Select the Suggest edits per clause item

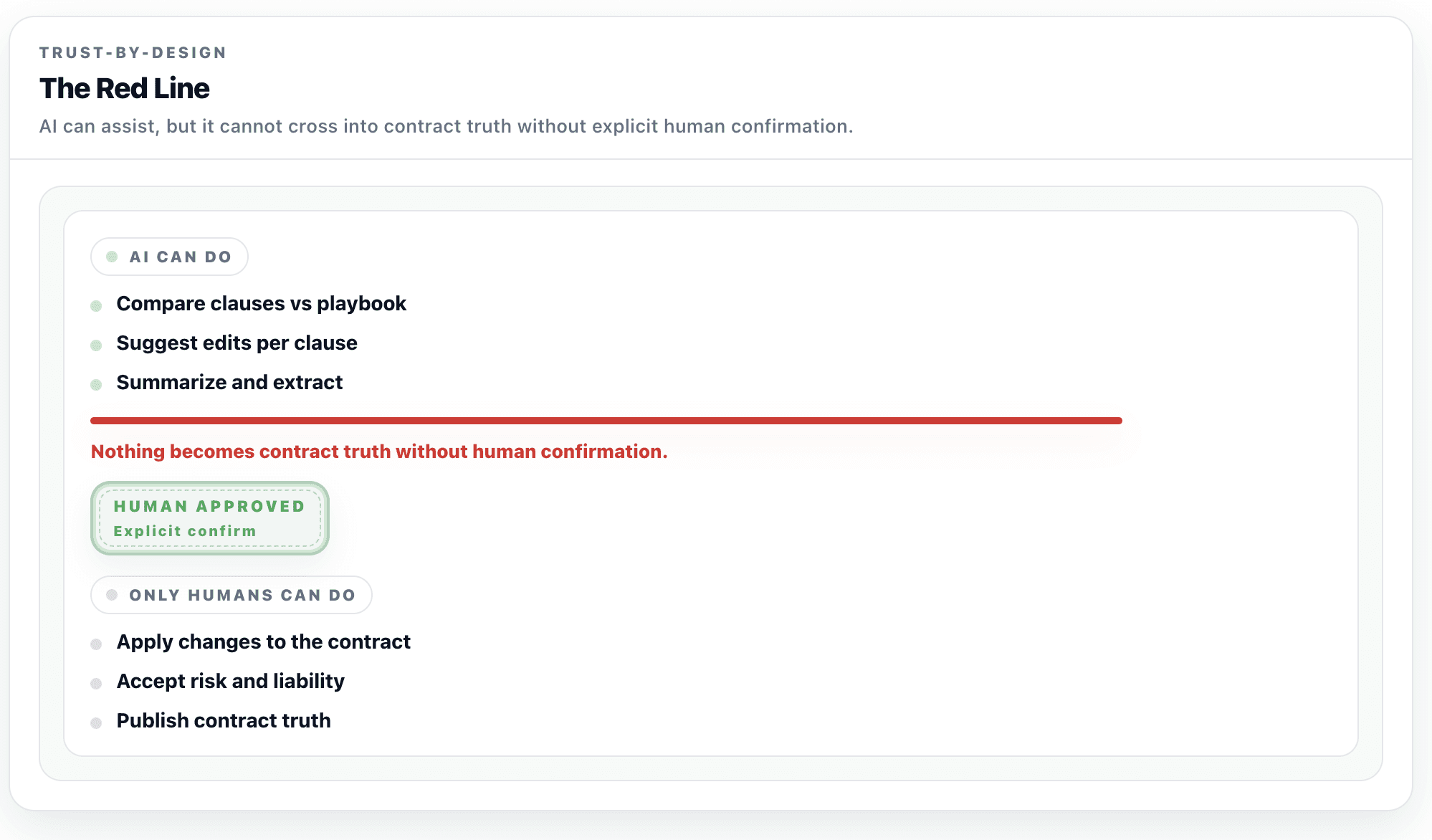click(x=237, y=343)
